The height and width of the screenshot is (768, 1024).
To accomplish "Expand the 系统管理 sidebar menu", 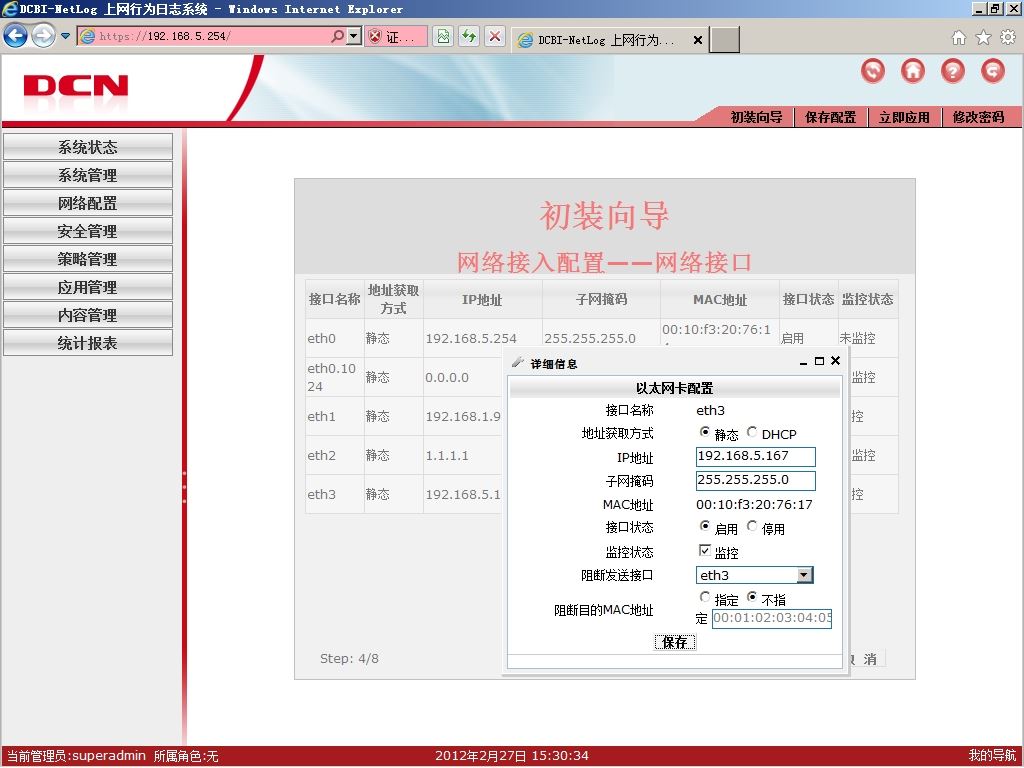I will pos(88,175).
